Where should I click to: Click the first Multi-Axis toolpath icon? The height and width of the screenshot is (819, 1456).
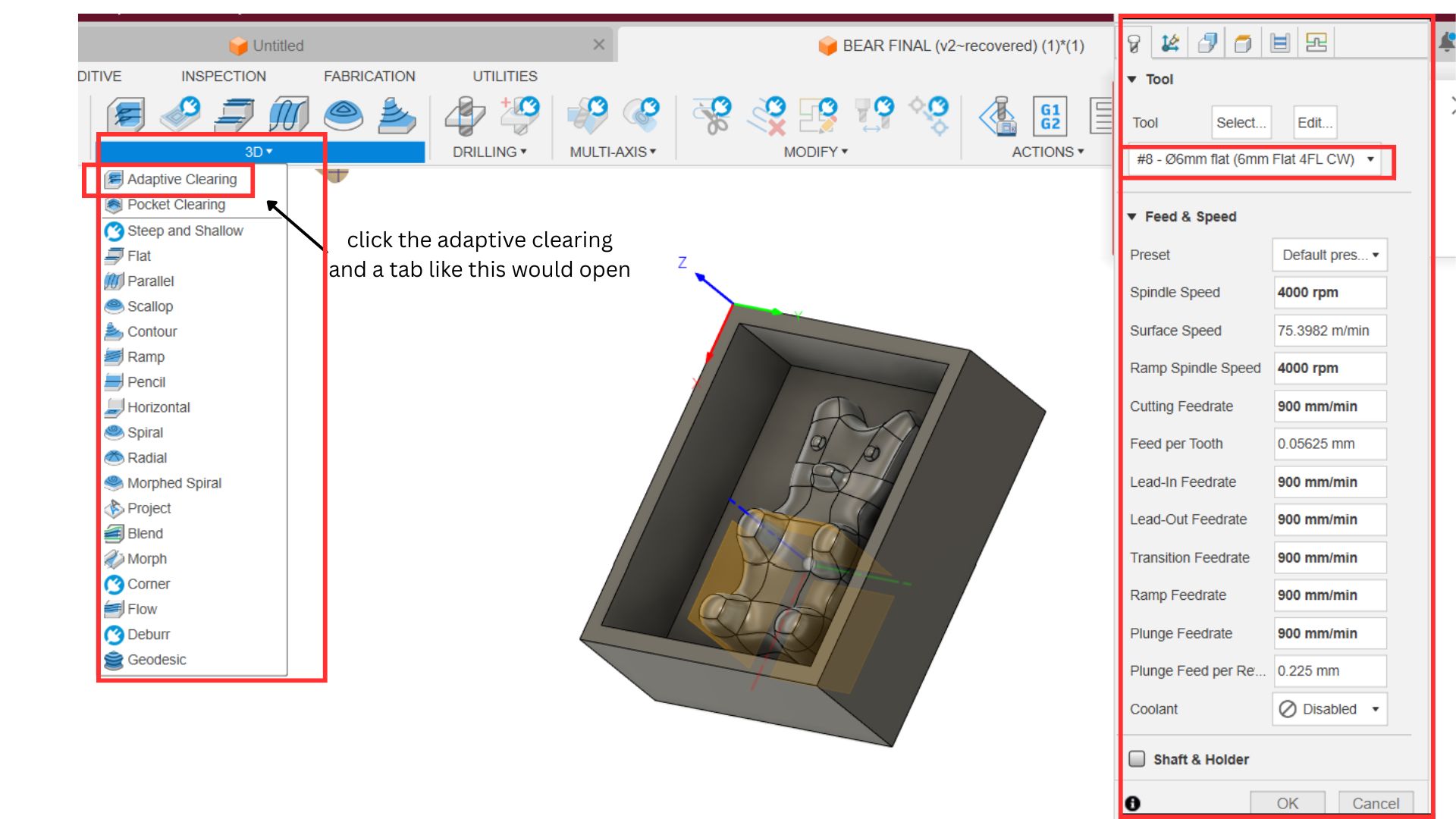588,115
